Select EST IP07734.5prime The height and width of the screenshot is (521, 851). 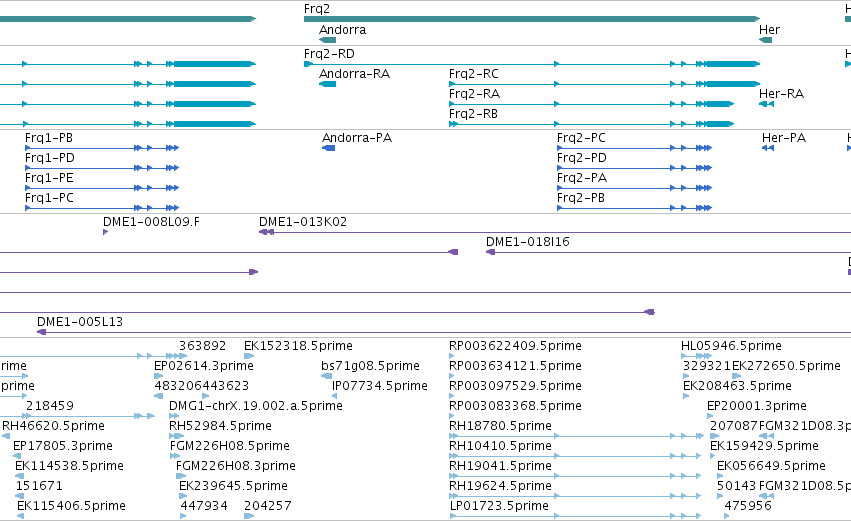(379, 386)
